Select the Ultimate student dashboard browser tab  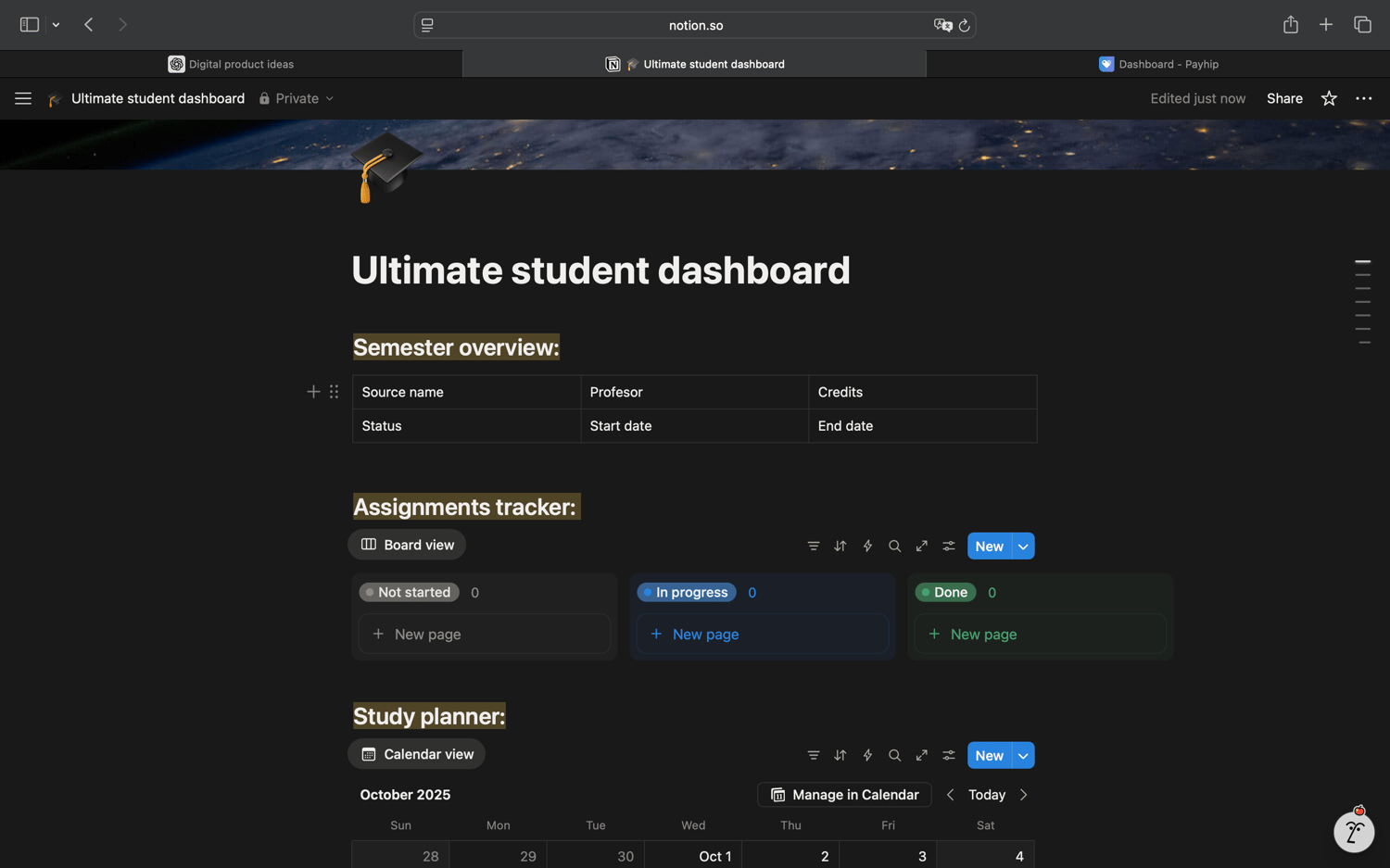coord(695,64)
